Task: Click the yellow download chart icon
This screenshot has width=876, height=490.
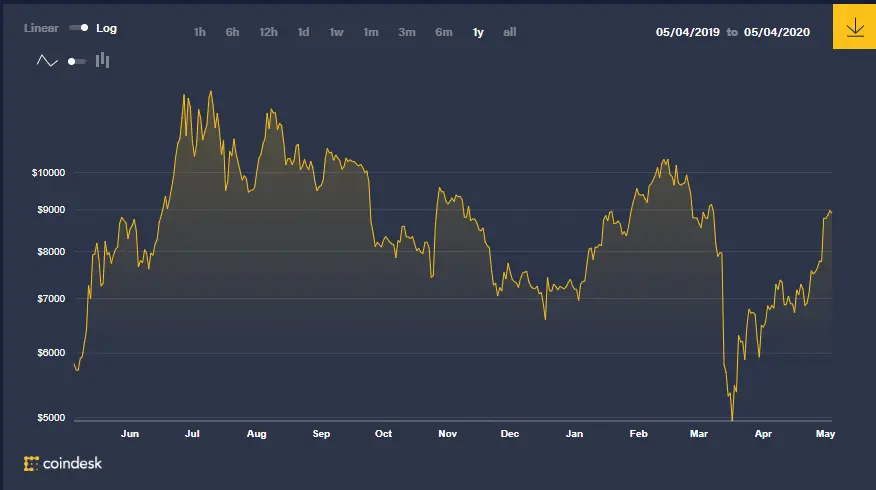Action: point(854,27)
